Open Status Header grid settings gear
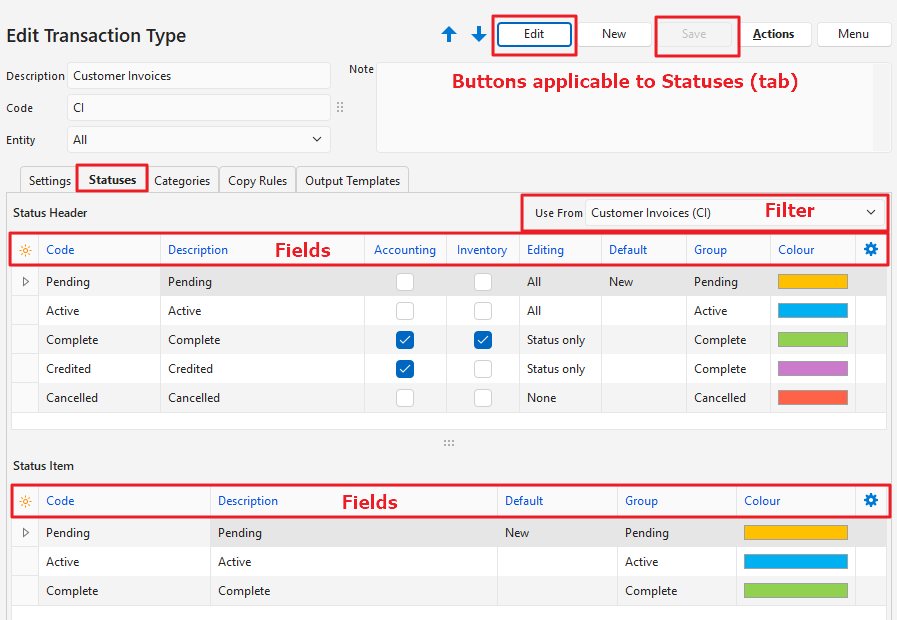Image resolution: width=897 pixels, height=620 pixels. (870, 250)
